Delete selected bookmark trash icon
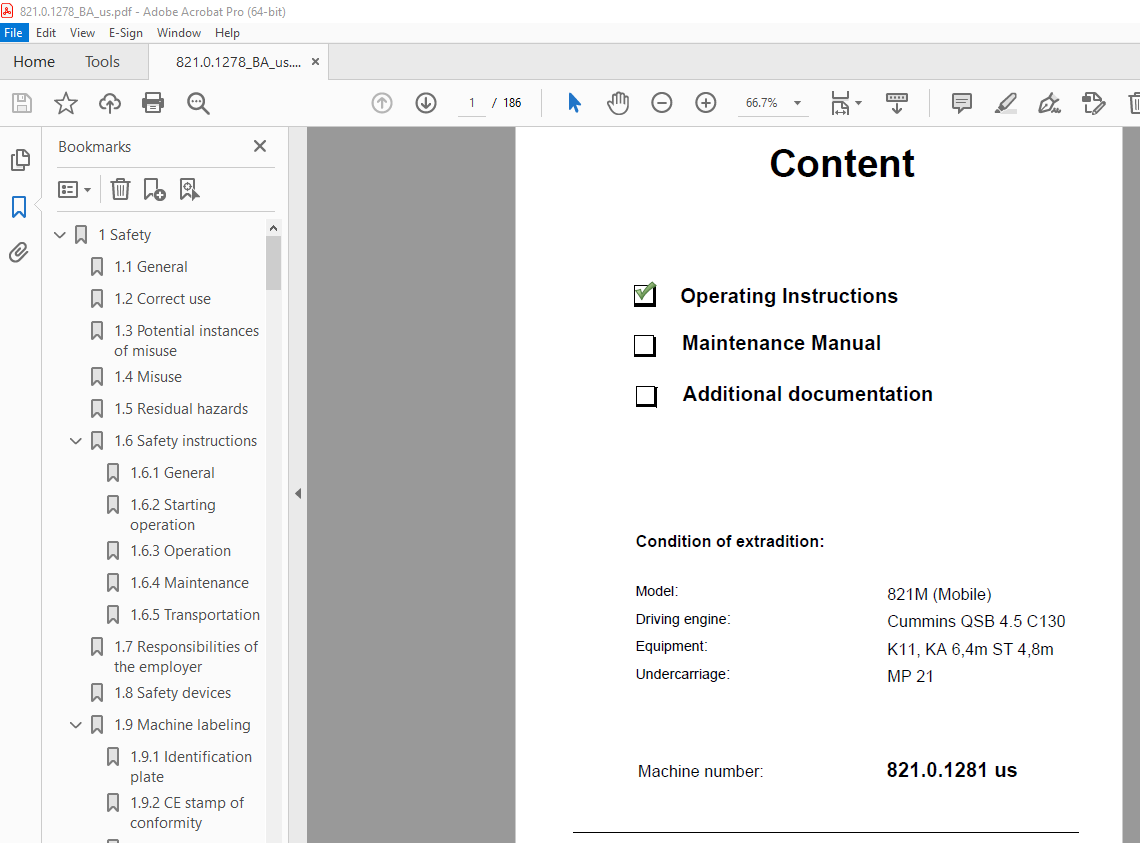The image size is (1140, 843). 120,190
